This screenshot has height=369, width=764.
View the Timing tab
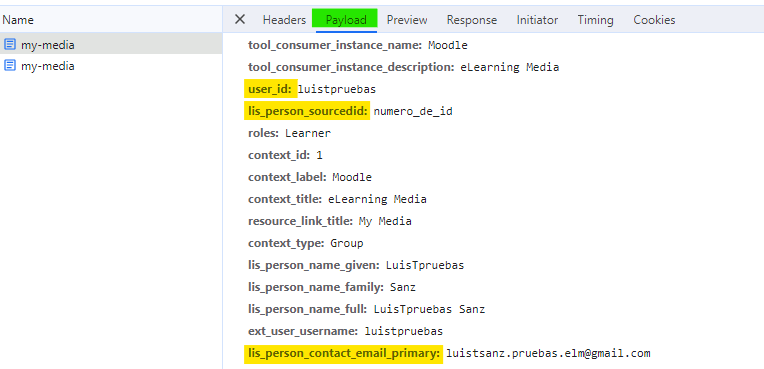[595, 20]
